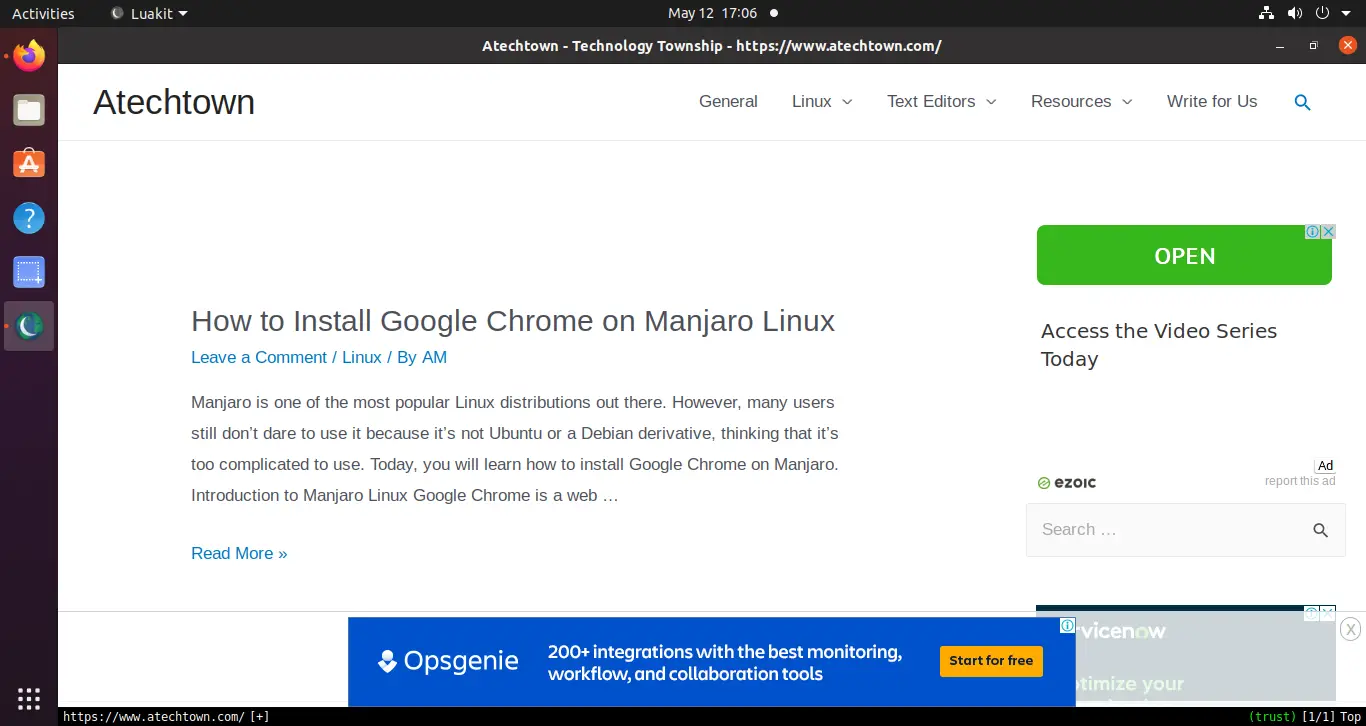
Task: Launch Ubuntu Software from the dock
Action: pyautogui.click(x=29, y=164)
